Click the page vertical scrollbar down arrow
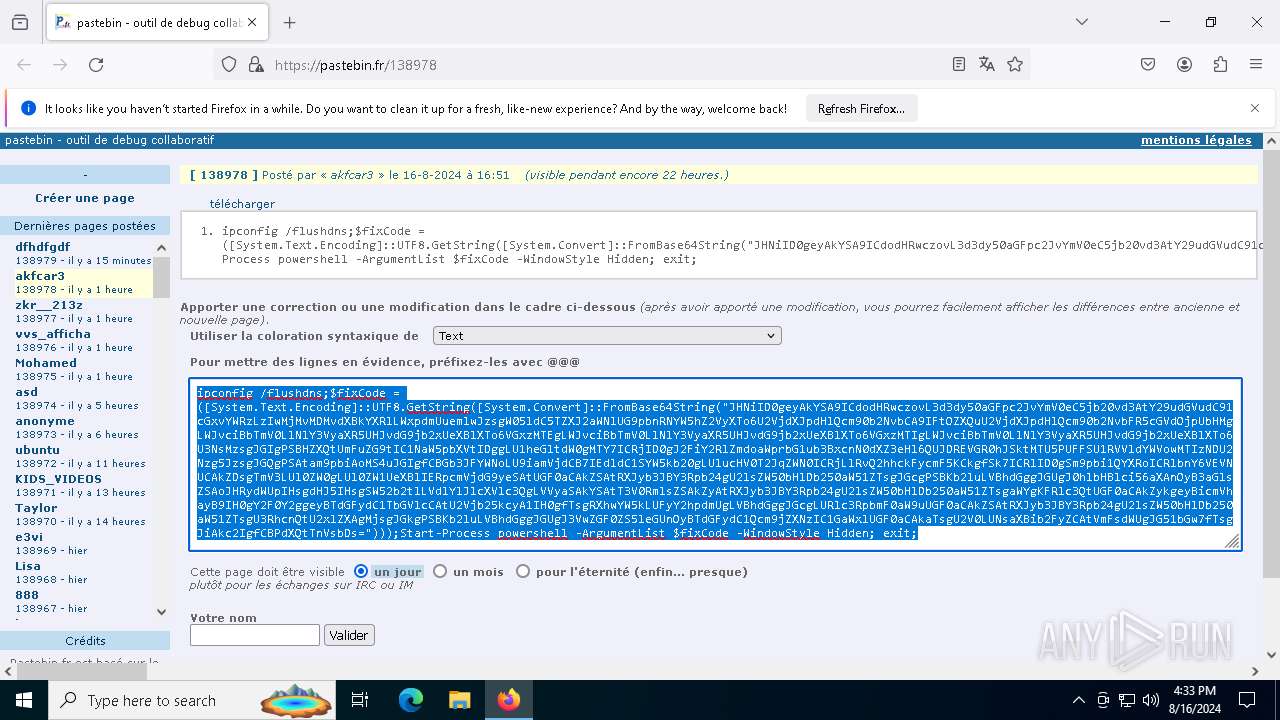The height and width of the screenshot is (720, 1280). tap(1271, 655)
